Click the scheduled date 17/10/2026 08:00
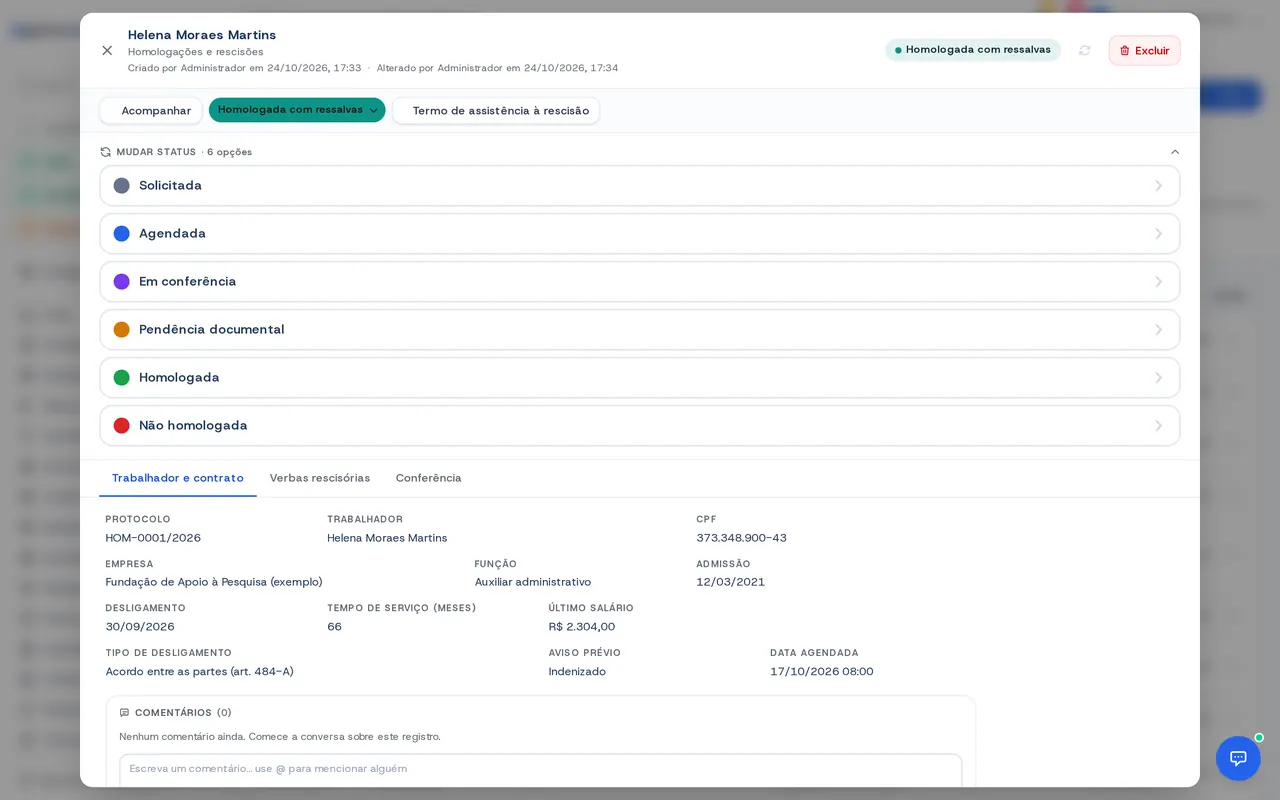1280x800 pixels. pyautogui.click(x=822, y=672)
